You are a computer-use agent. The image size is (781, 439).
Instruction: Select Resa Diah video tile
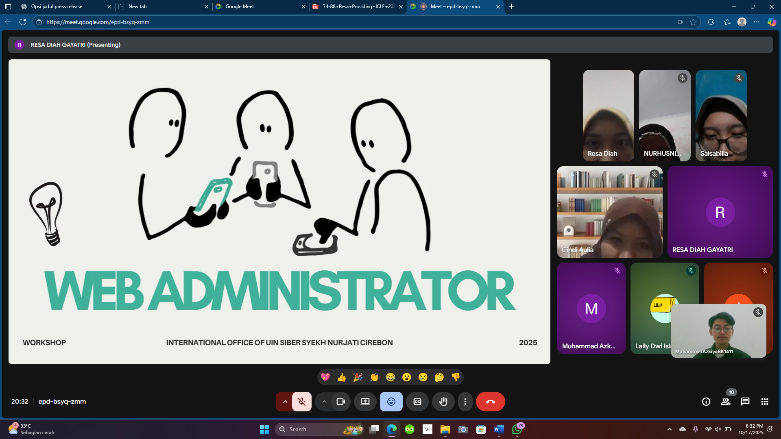click(608, 116)
